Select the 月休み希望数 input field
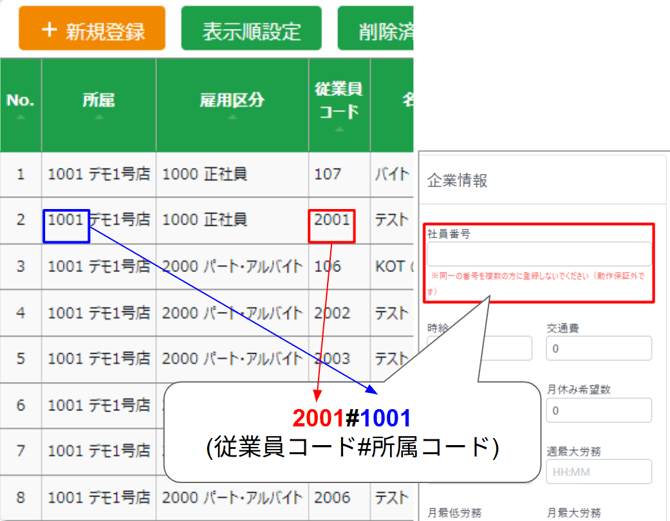This screenshot has height=521, width=670. tap(598, 411)
